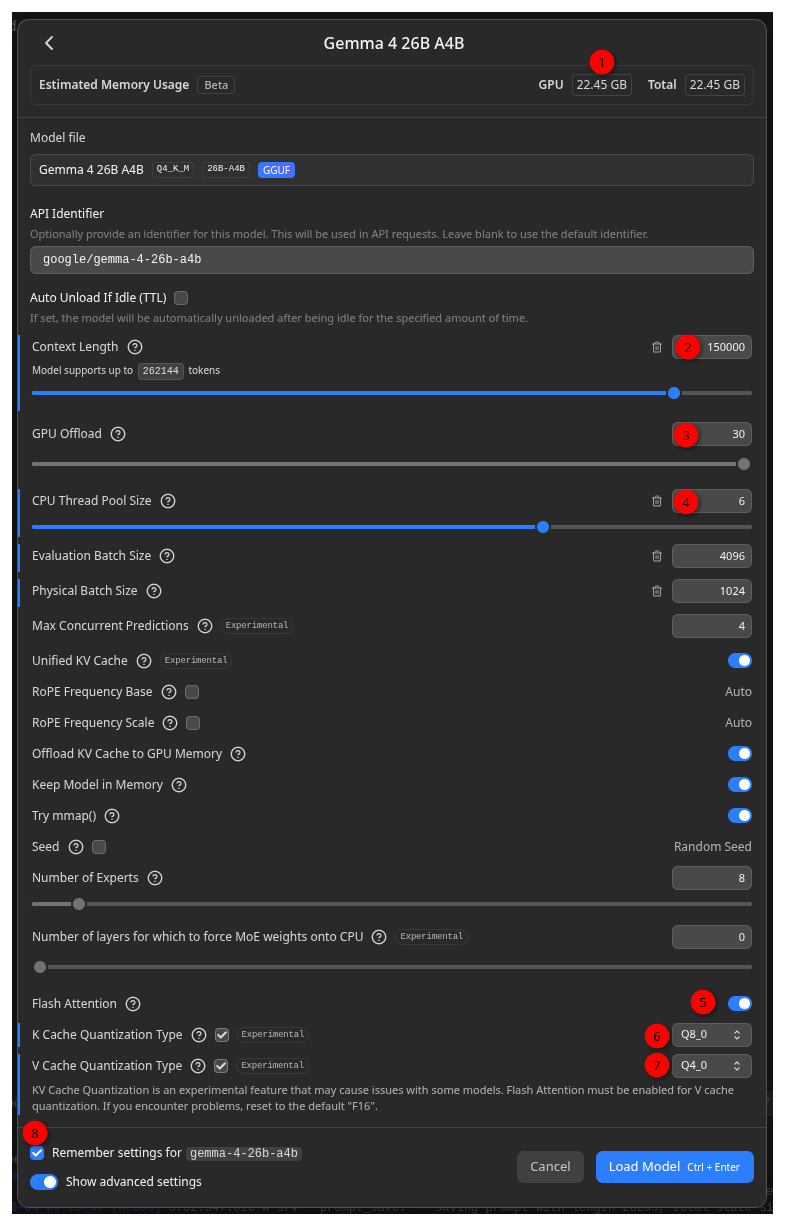Open help icon for RoPE Frequency Scale
This screenshot has height=1226, width=785.
(171, 723)
